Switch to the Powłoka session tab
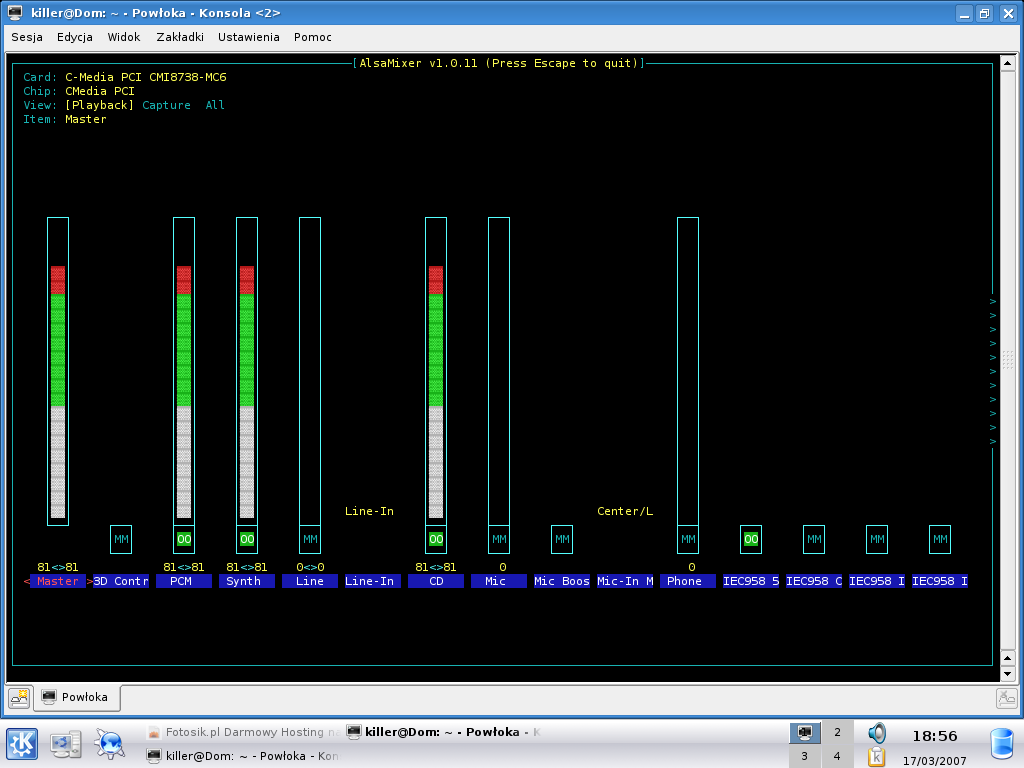 coord(75,697)
